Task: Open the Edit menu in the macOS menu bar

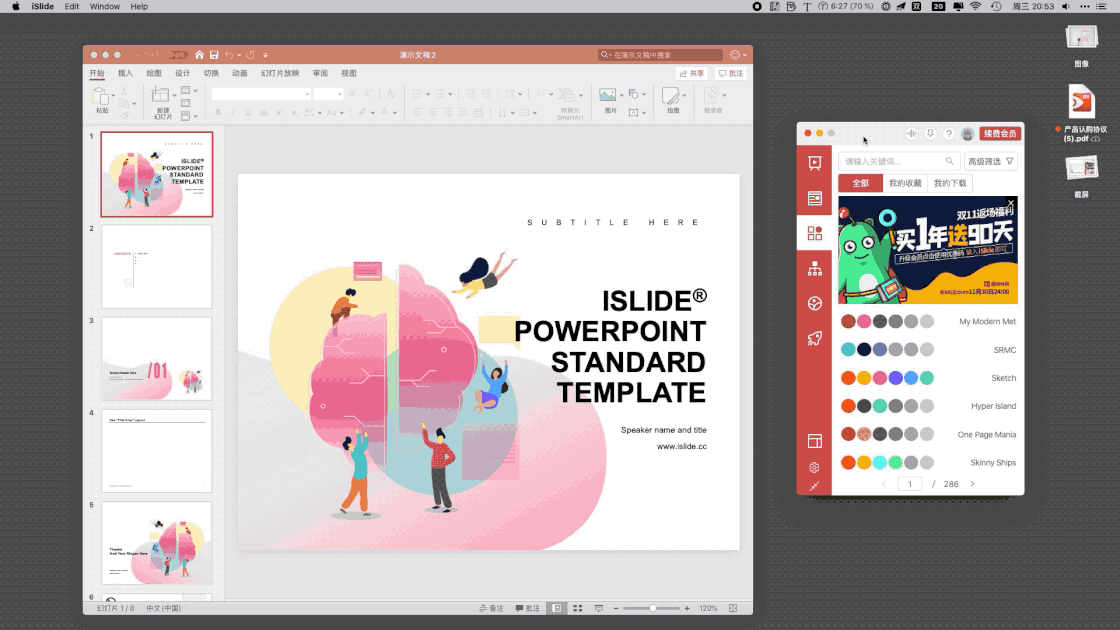Action: (x=71, y=6)
